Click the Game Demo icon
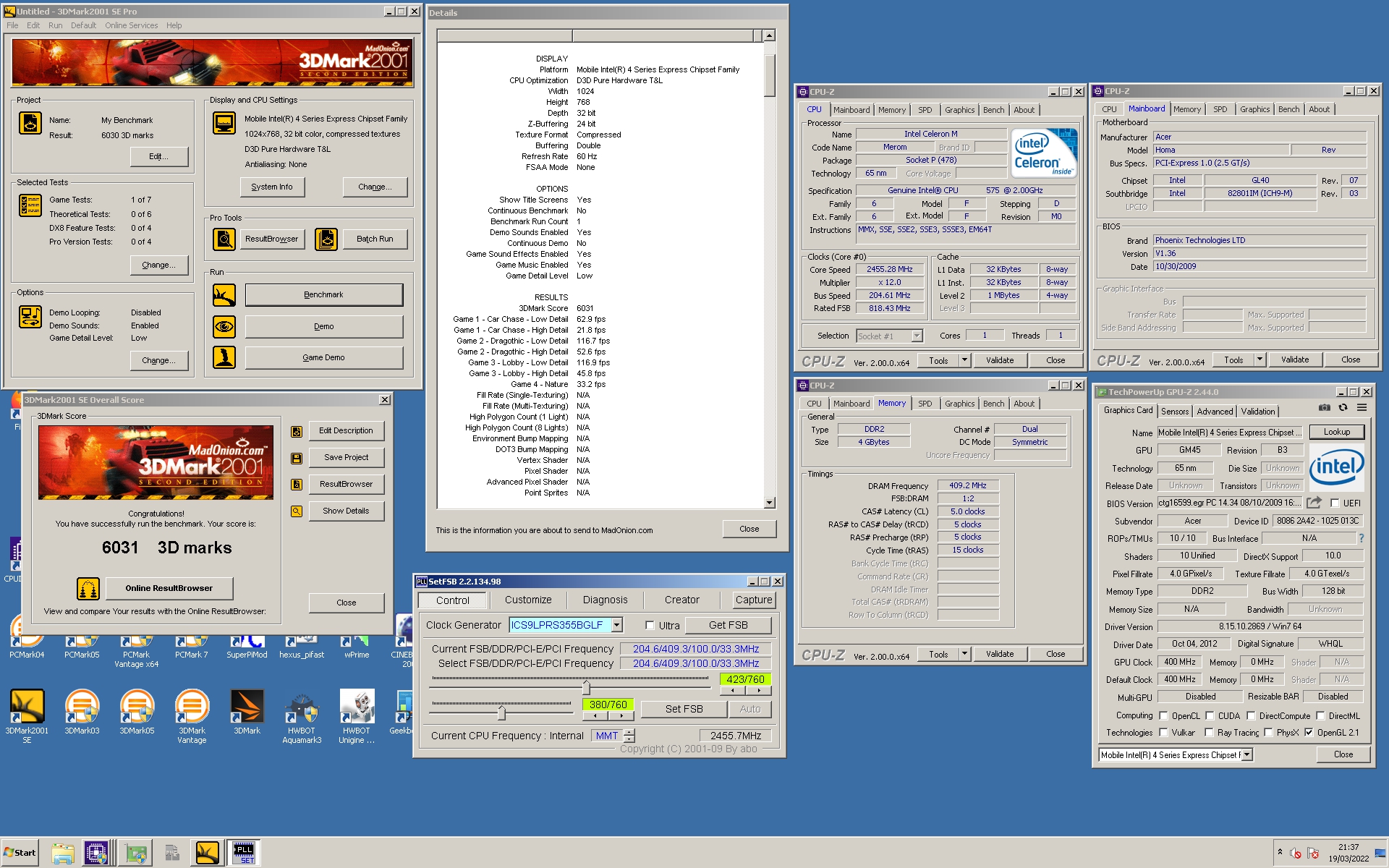 pos(224,357)
